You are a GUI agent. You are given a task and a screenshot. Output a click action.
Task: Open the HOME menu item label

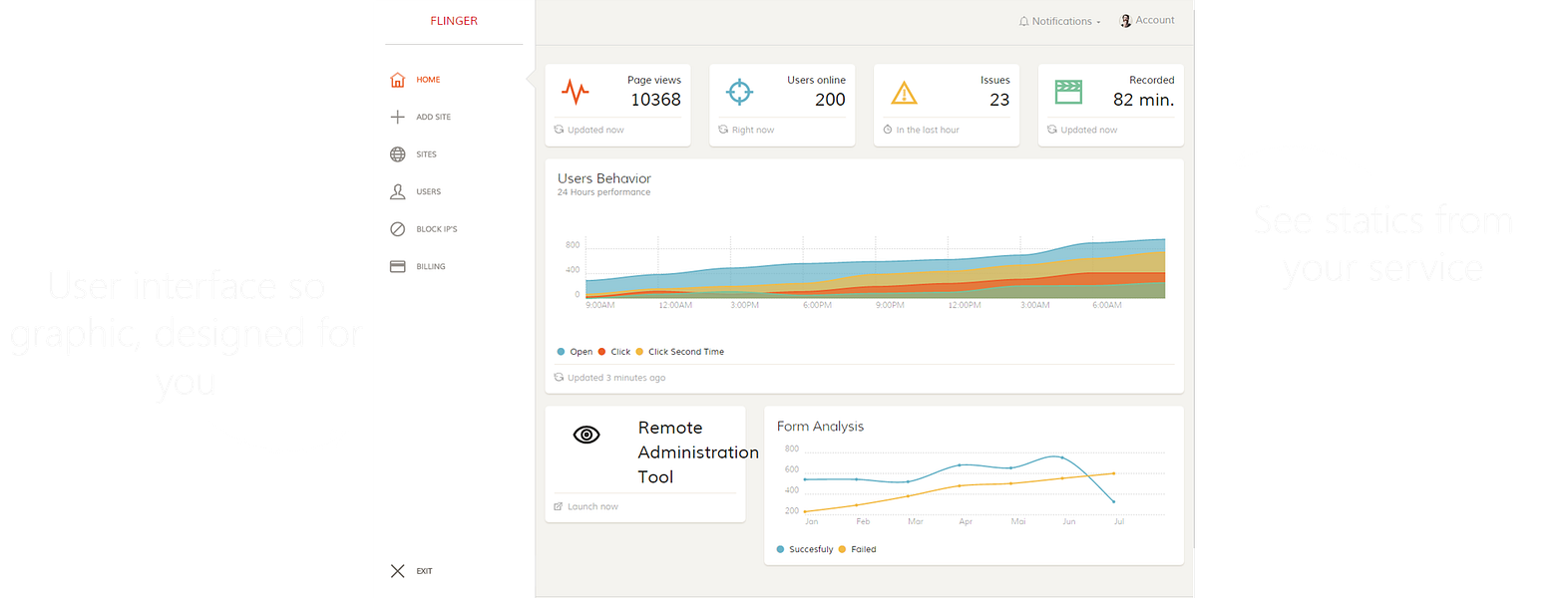(x=428, y=80)
